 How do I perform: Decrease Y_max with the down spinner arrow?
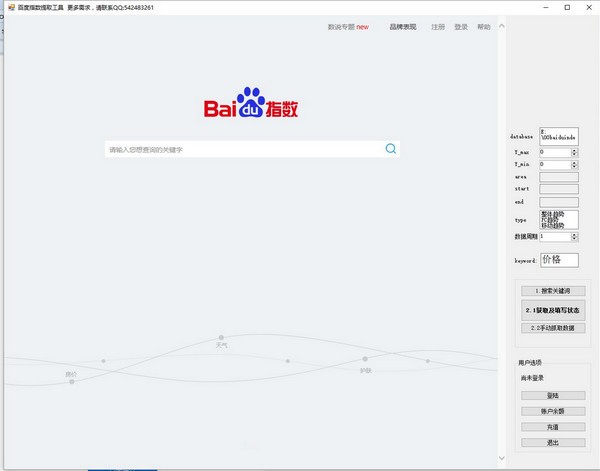(x=574, y=155)
